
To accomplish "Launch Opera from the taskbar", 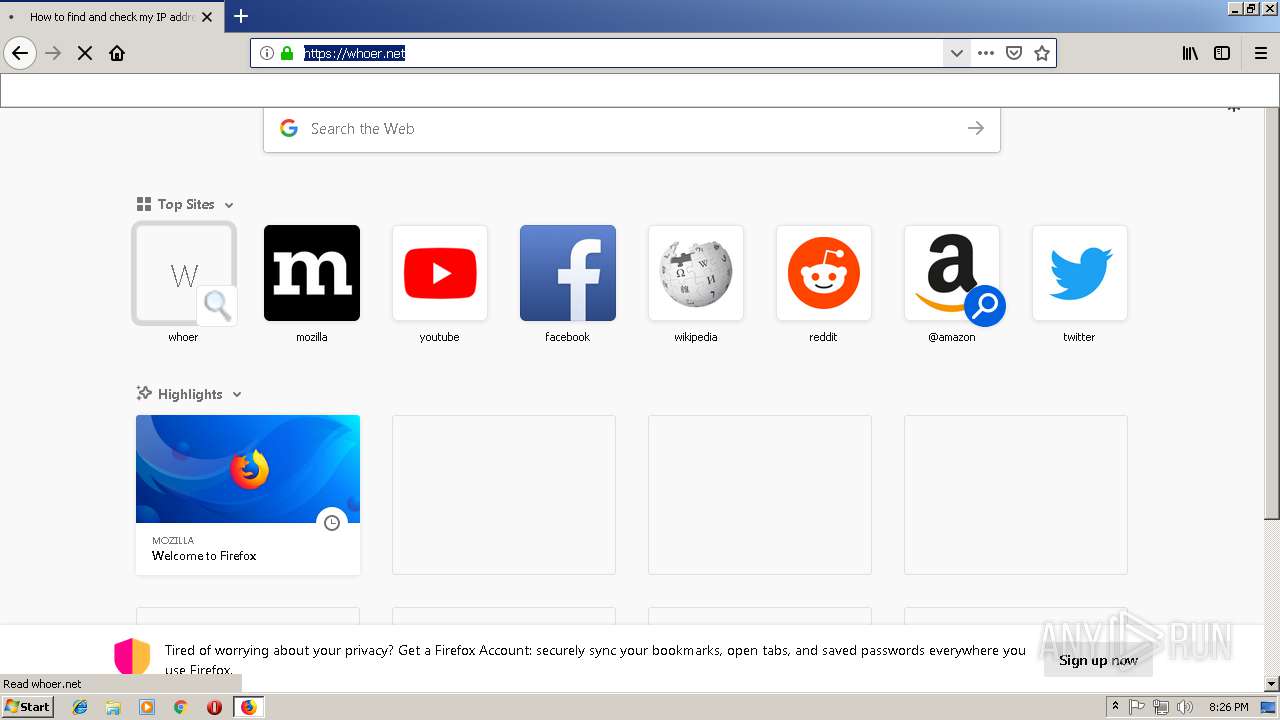I will (214, 707).
